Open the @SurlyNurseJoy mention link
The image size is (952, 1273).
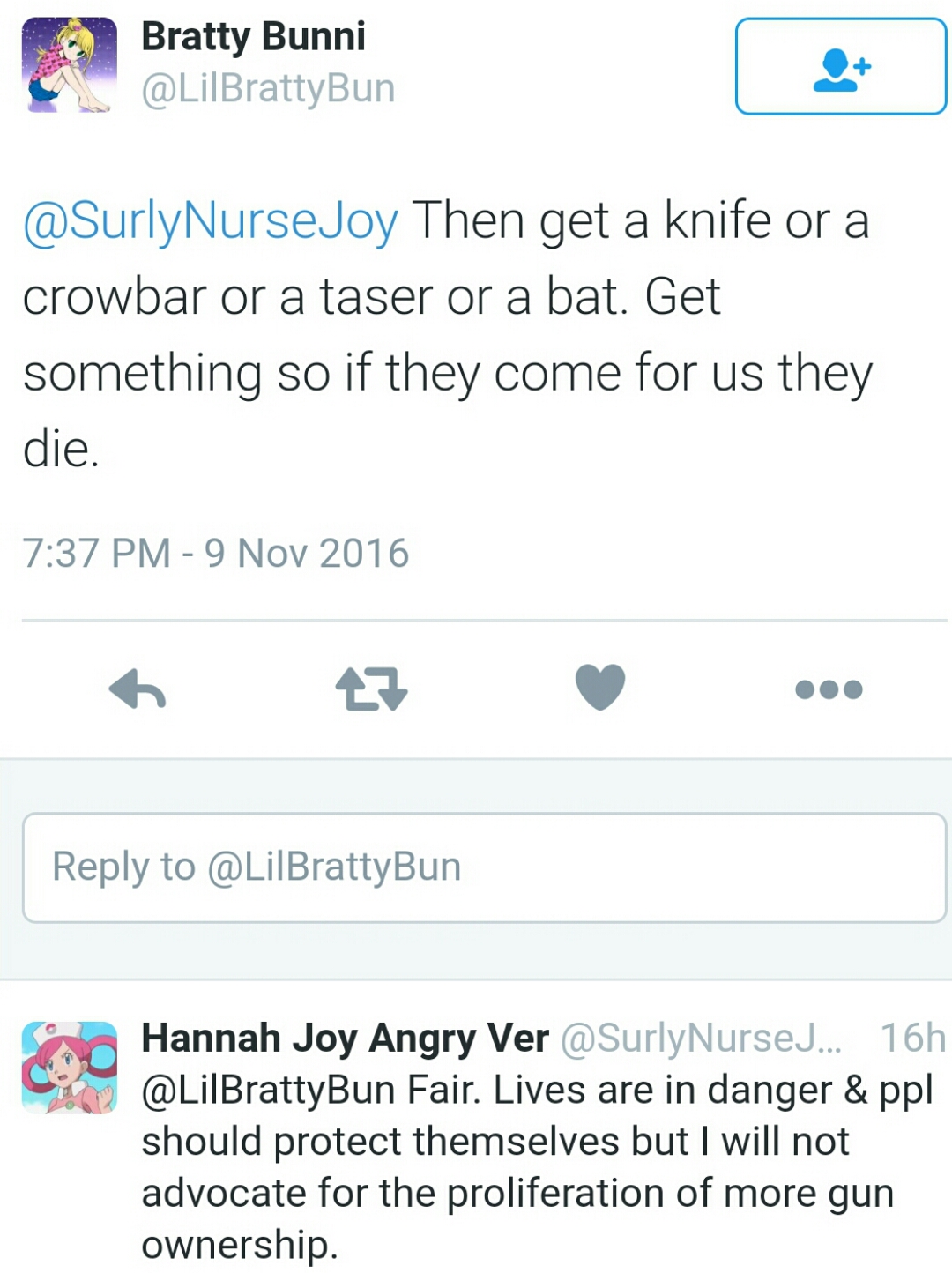(x=211, y=221)
